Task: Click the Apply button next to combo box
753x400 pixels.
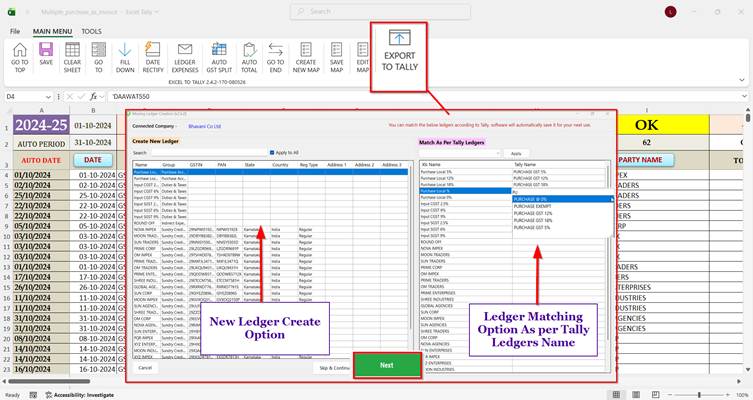Action: [x=516, y=153]
